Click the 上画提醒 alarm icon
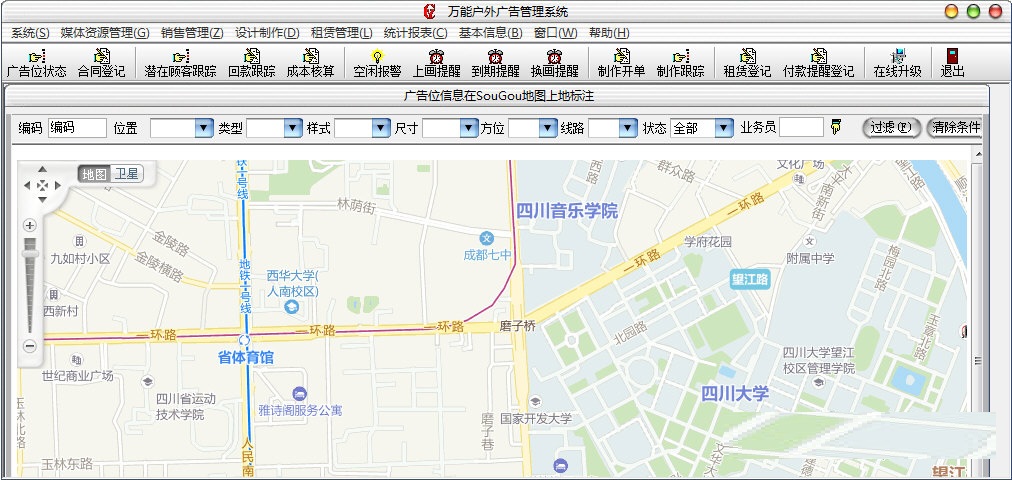The height and width of the screenshot is (480, 1012). (x=436, y=57)
